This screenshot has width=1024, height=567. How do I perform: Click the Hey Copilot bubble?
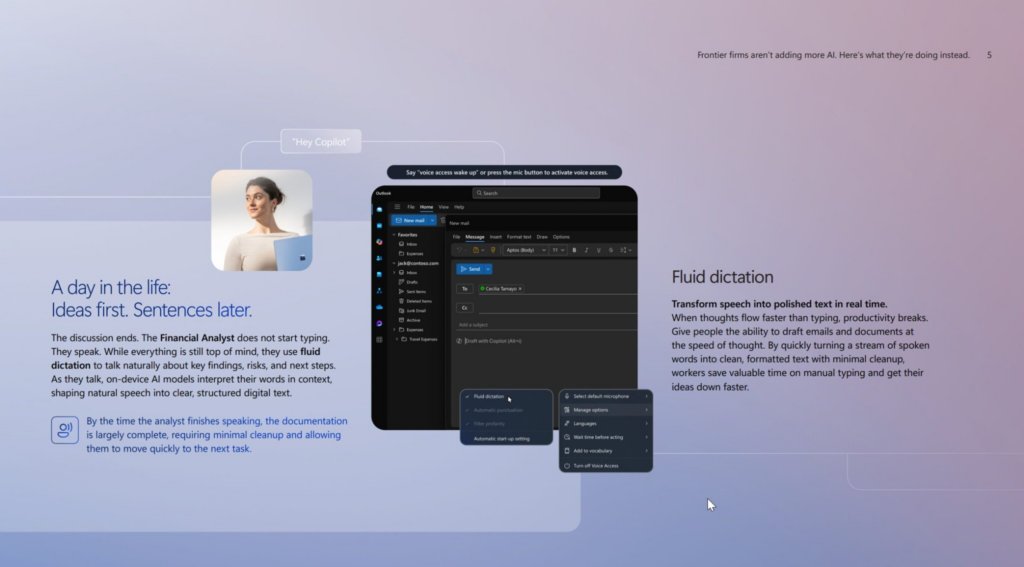[x=321, y=142]
